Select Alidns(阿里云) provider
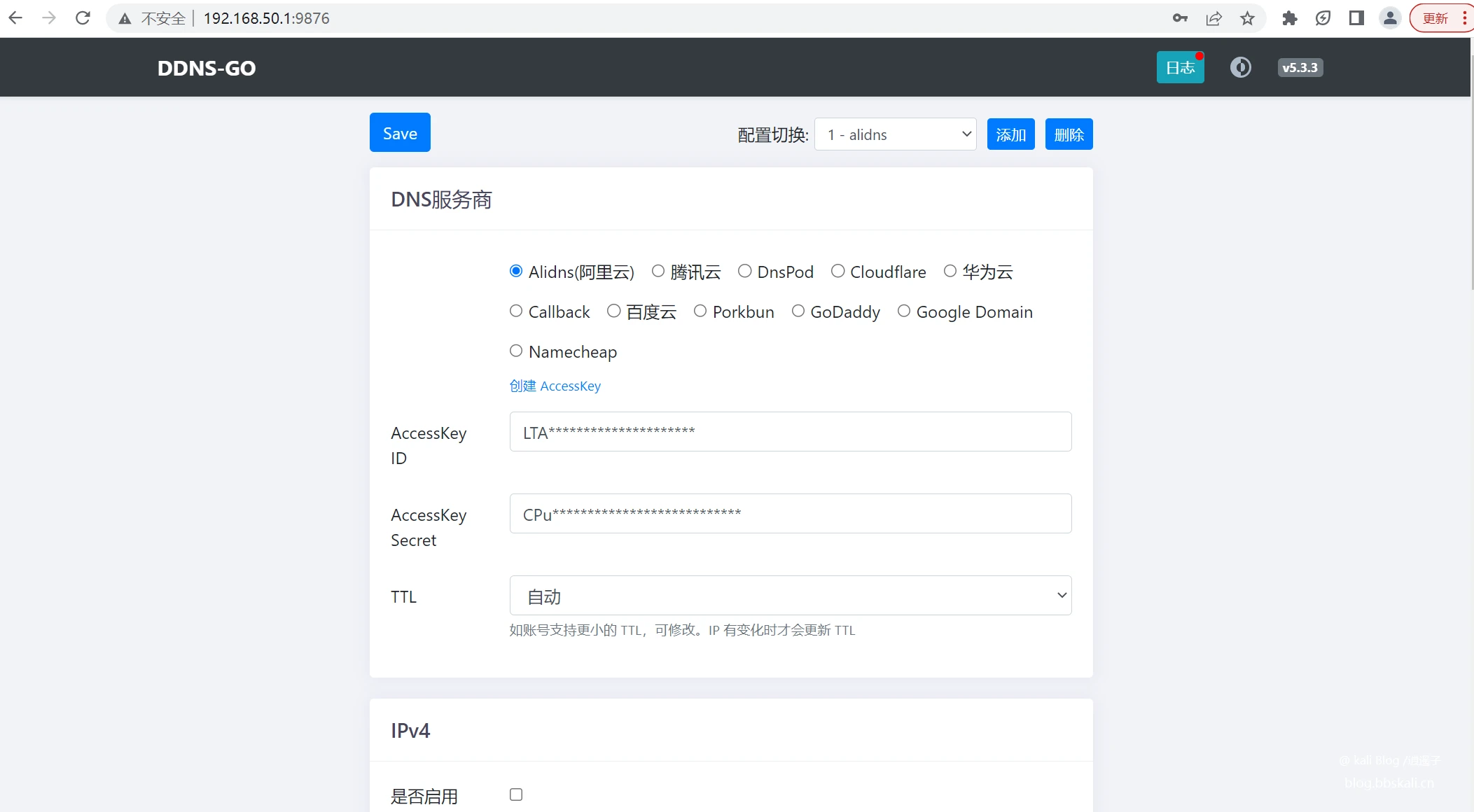The height and width of the screenshot is (812, 1474). tap(516, 271)
